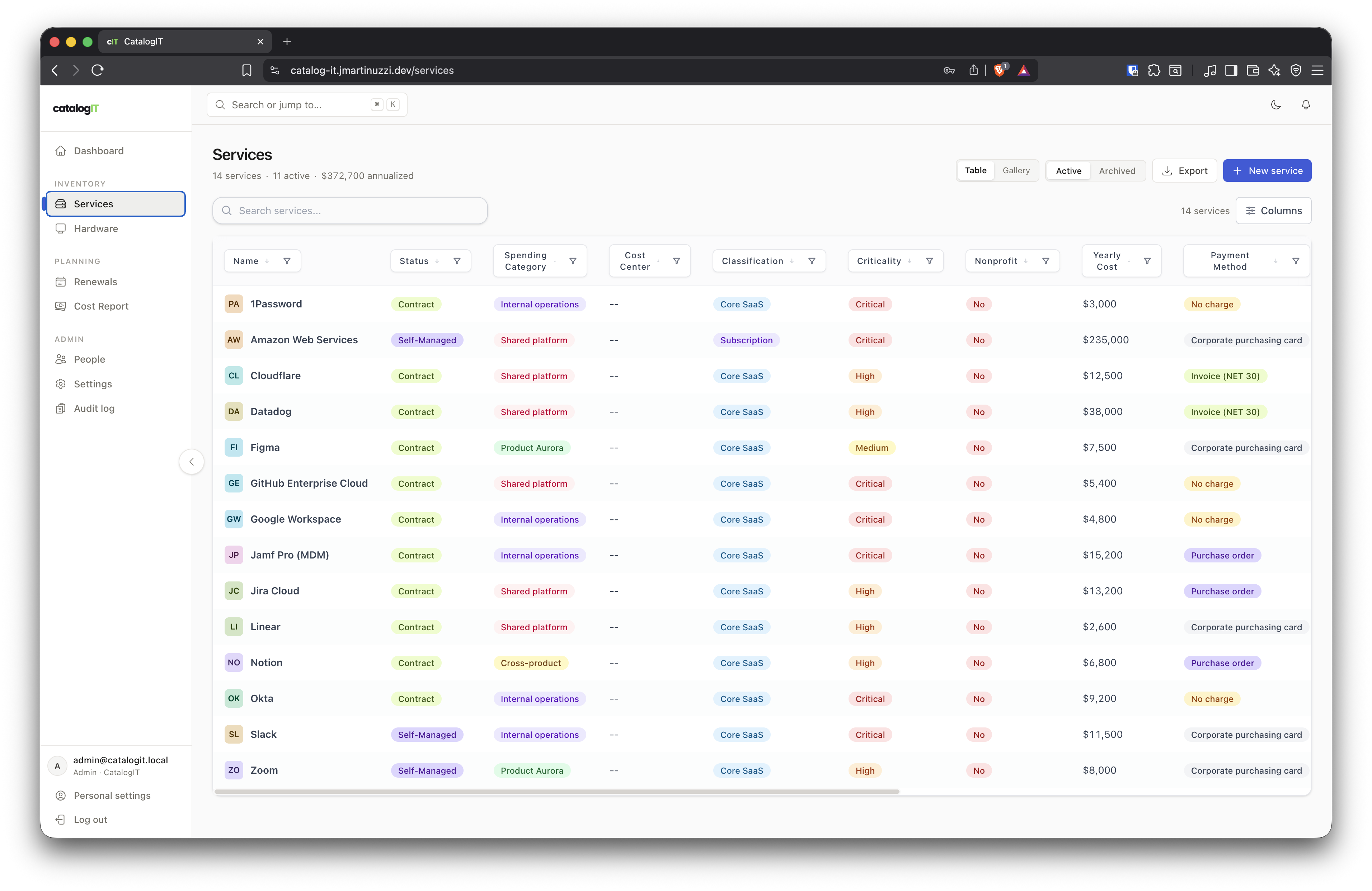This screenshot has height=891, width=1372.
Task: Sort by Status column arrow
Action: pos(437,261)
